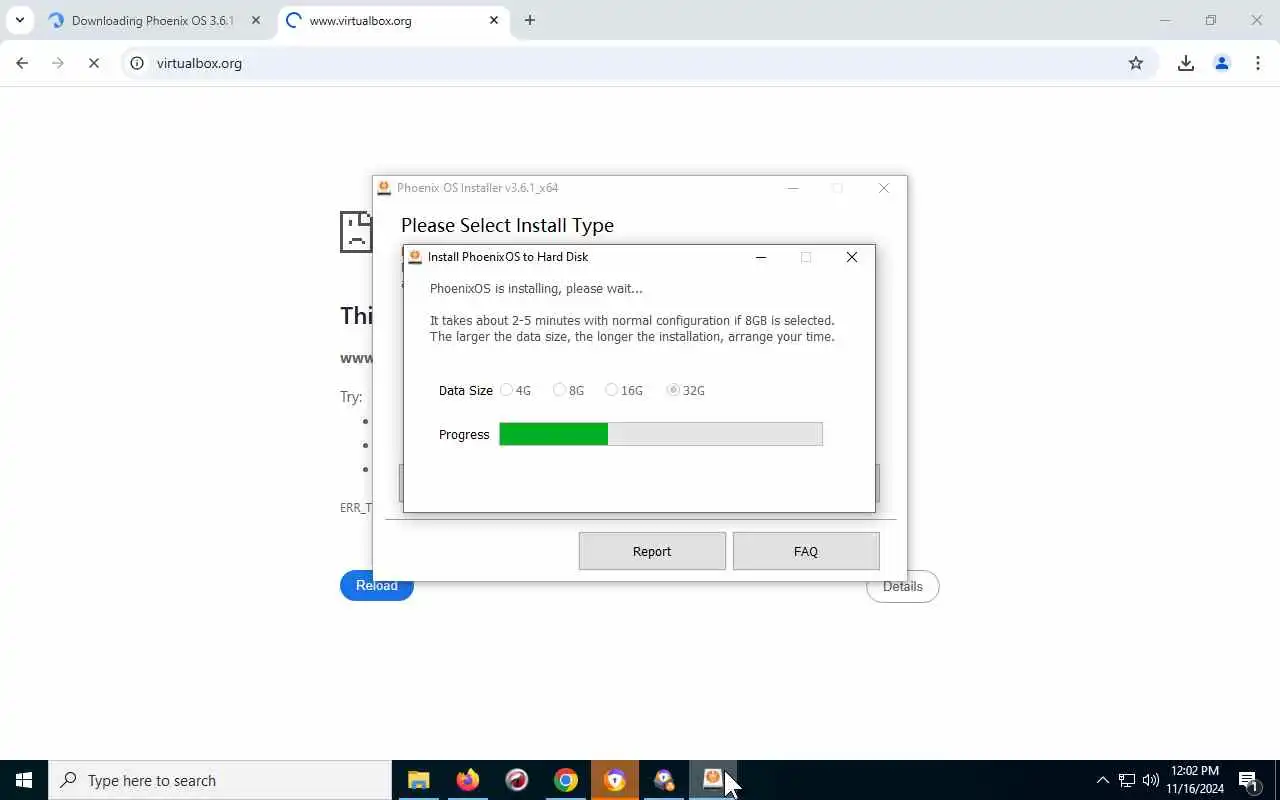The image size is (1280, 800).
Task: Close the Downloading Phoenix OS tab
Action: pos(256,20)
